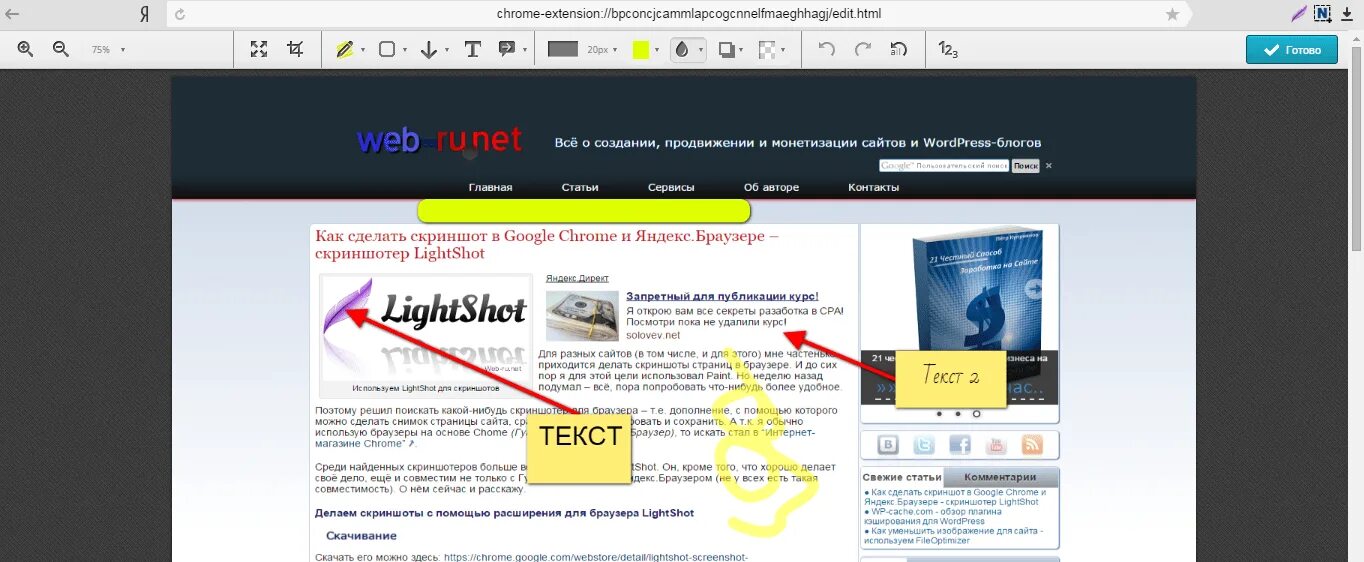Expand the note tool options dropdown
The height and width of the screenshot is (562, 1364).
tap(524, 50)
